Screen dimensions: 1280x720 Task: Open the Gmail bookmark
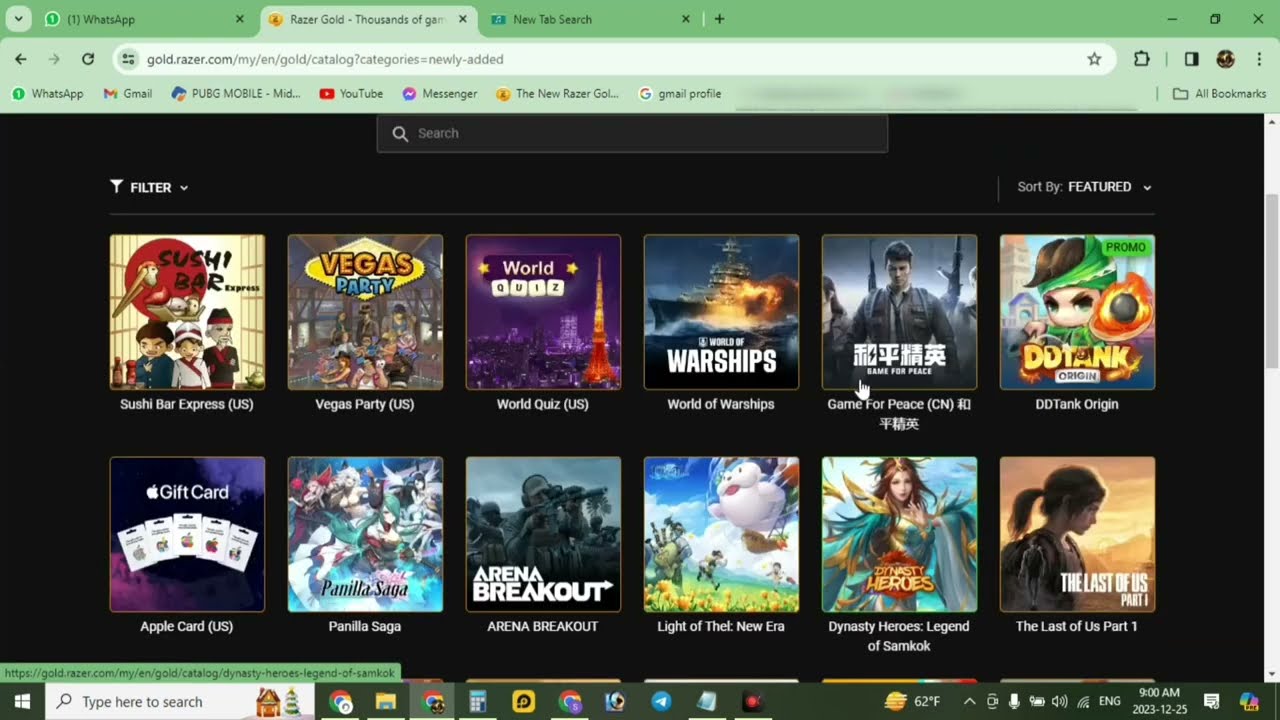[x=128, y=93]
